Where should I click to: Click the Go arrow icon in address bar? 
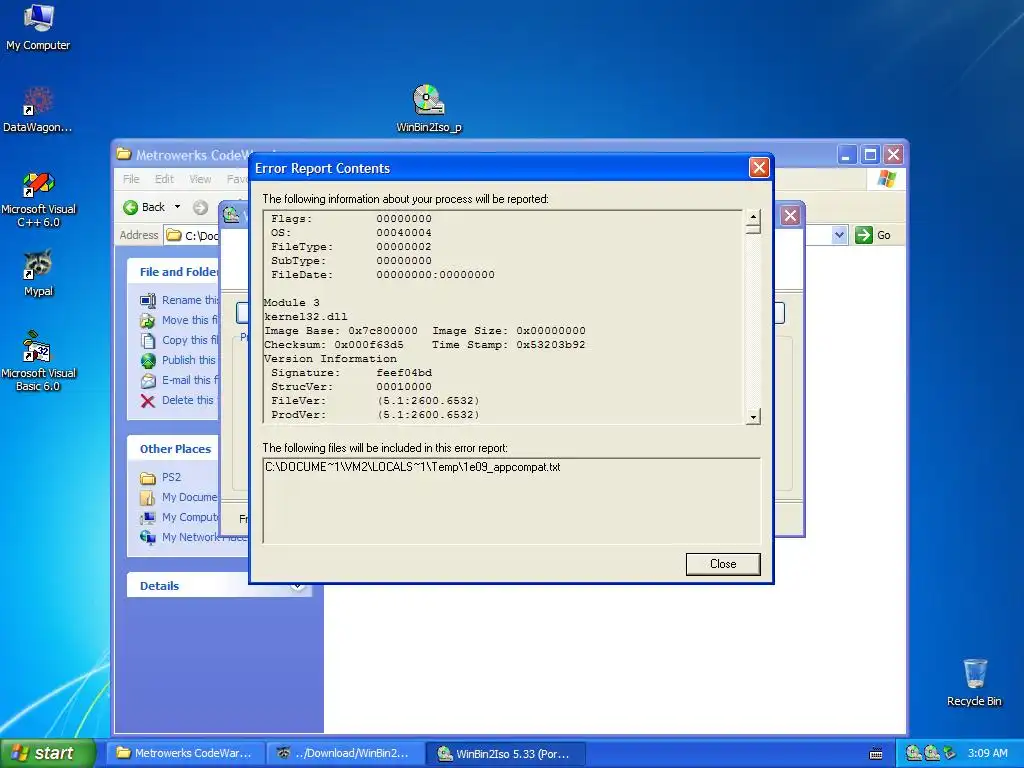(863, 235)
